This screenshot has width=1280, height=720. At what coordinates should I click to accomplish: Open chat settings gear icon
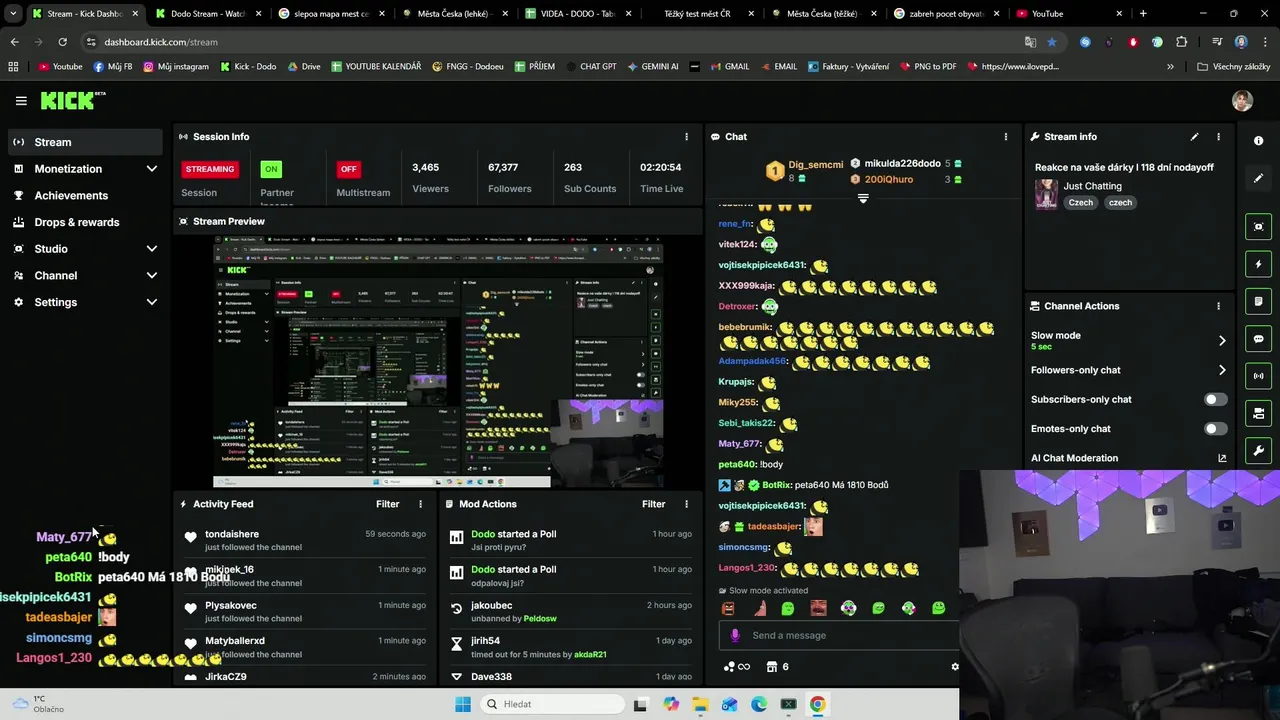pyautogui.click(x=955, y=667)
